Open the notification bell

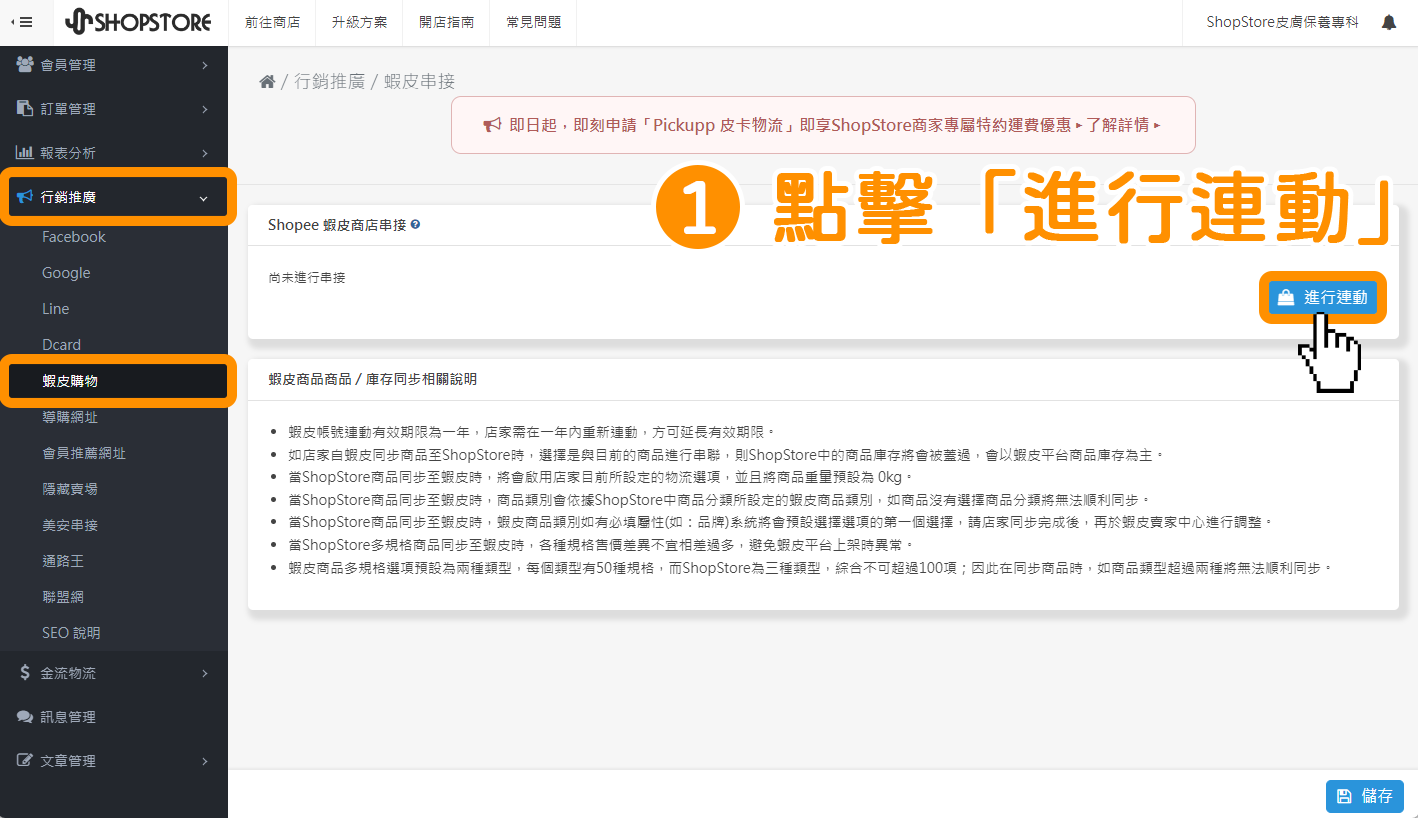point(1389,22)
